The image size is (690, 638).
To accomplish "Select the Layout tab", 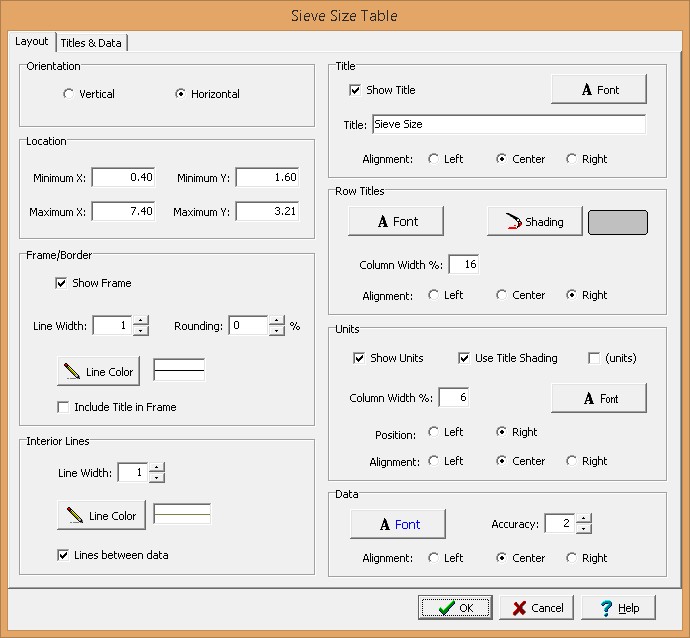I will (x=32, y=41).
